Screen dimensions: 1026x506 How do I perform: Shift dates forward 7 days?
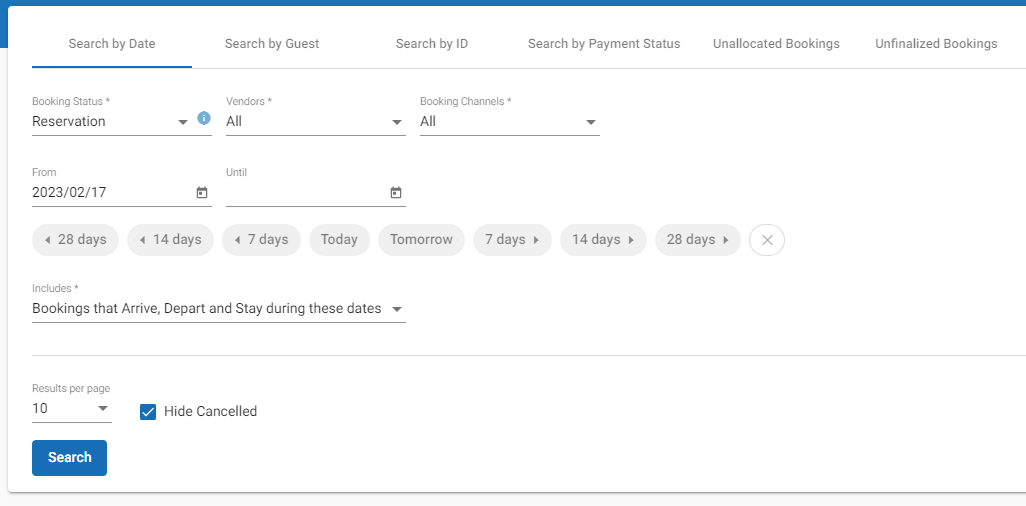click(x=512, y=240)
